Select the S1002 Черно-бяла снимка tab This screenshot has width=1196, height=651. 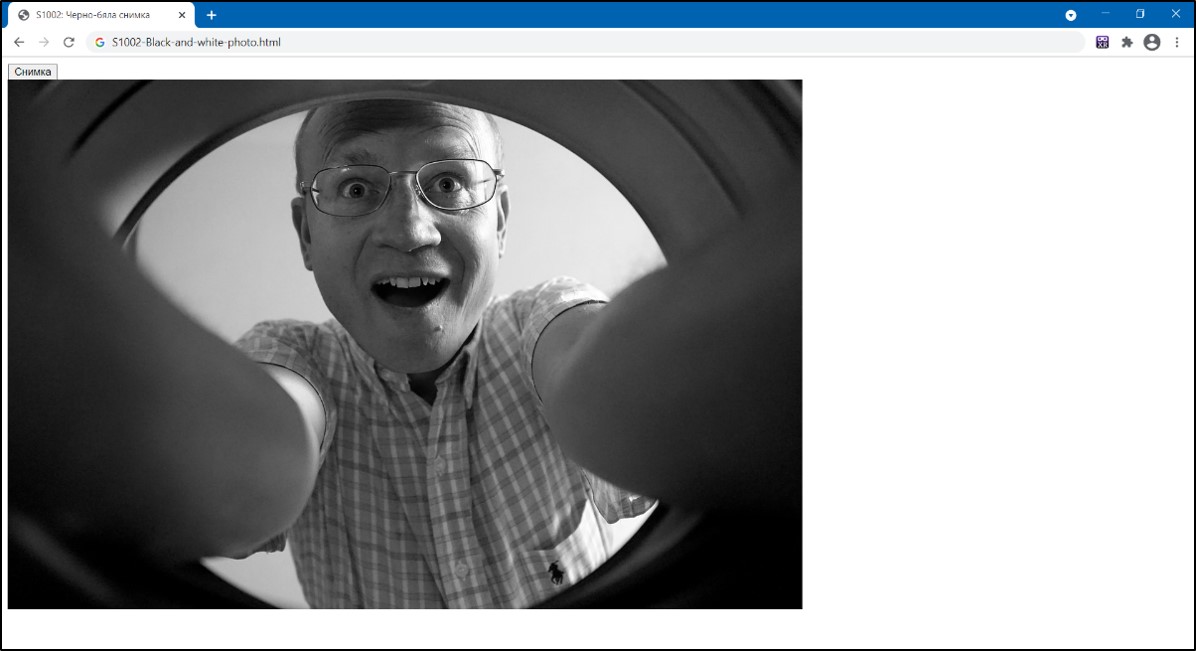click(95, 15)
